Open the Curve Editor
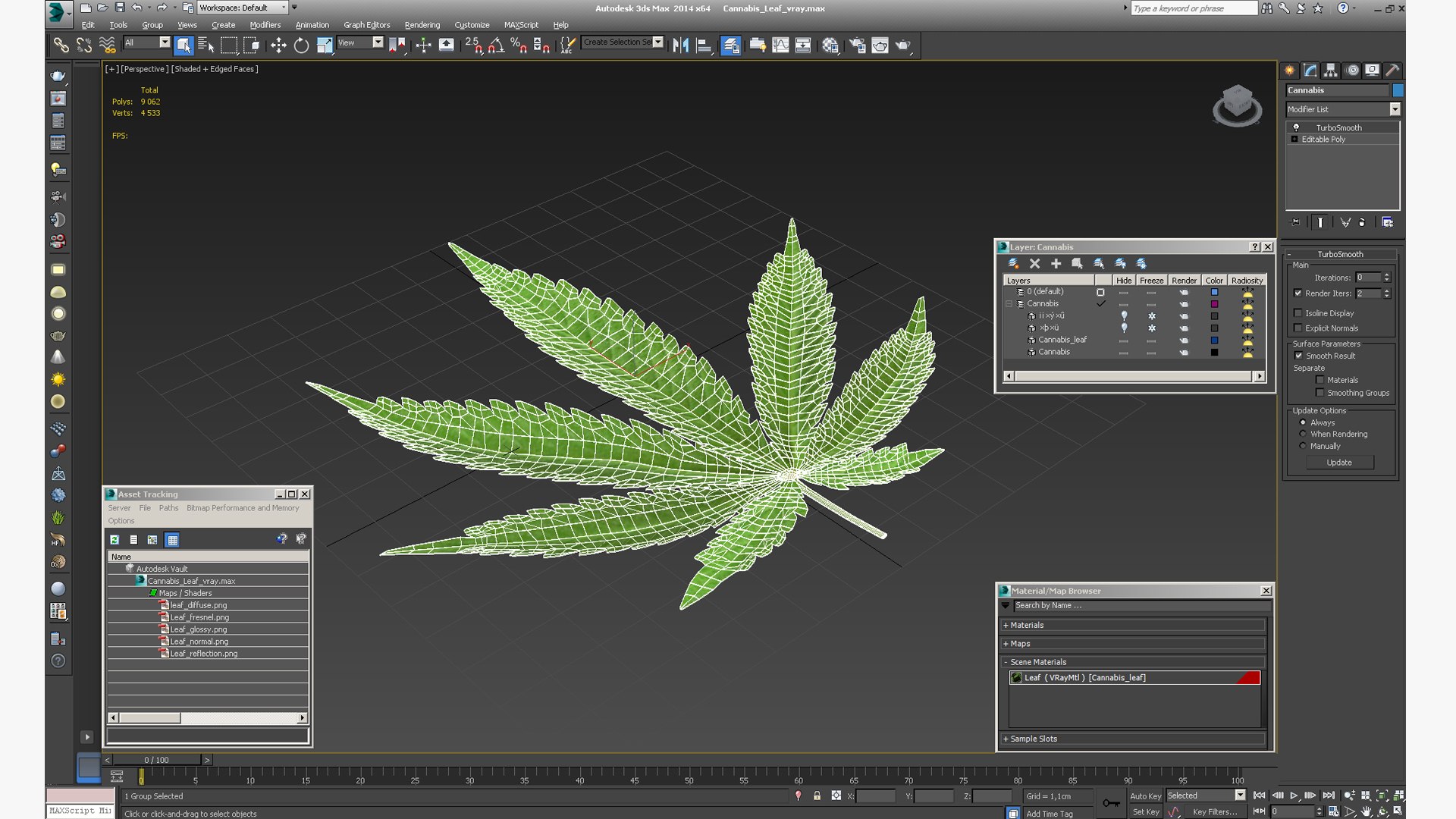This screenshot has height=819, width=1456. point(780,45)
